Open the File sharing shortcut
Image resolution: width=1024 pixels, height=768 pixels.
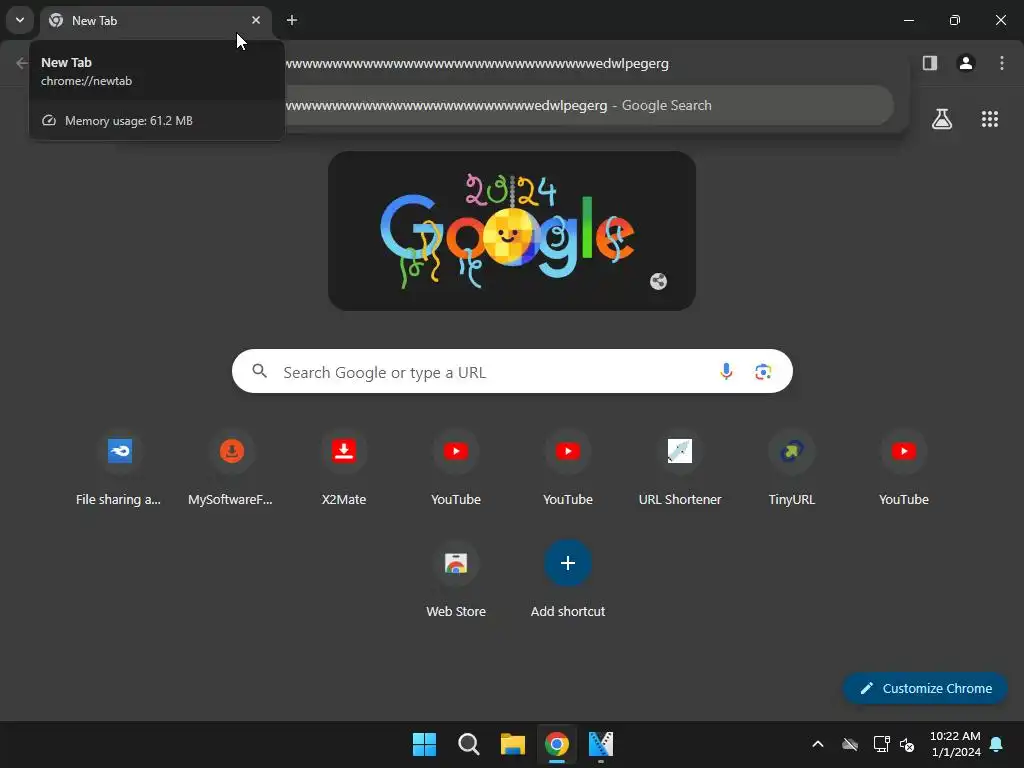(120, 468)
